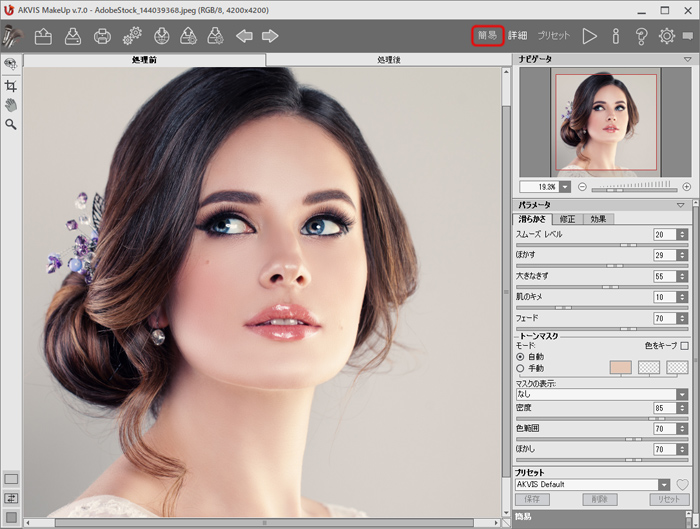The image size is (700, 529).
Task: Open preferences gear icon
Action: 667,36
